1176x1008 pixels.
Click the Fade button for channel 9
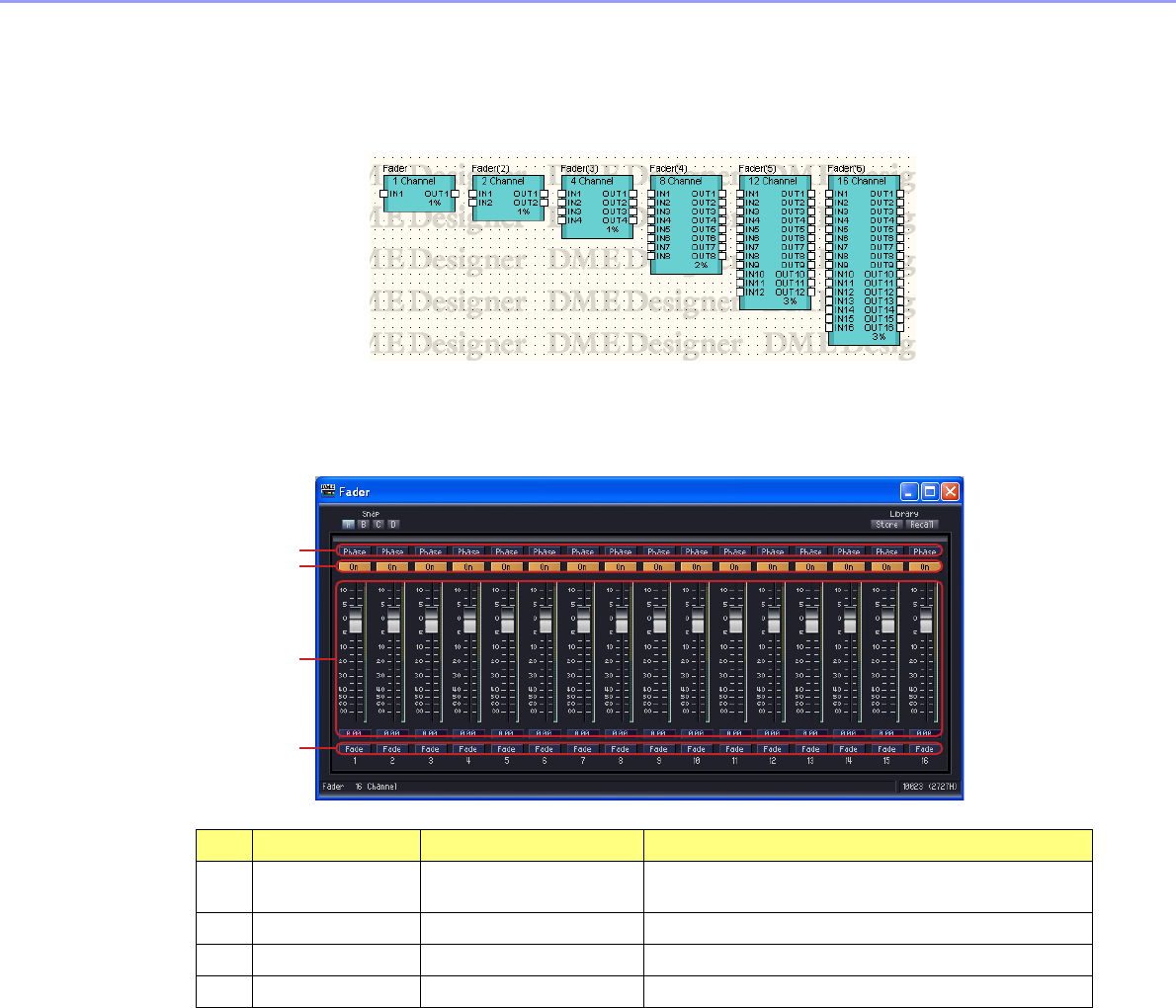pyautogui.click(x=658, y=748)
